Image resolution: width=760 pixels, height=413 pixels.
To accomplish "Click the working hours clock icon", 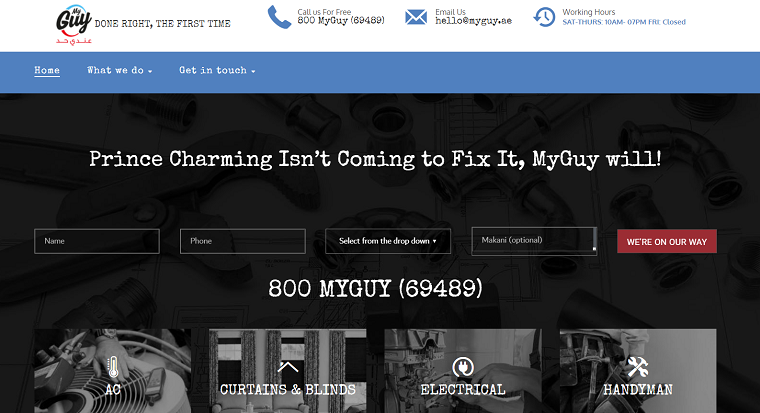I will point(544,17).
